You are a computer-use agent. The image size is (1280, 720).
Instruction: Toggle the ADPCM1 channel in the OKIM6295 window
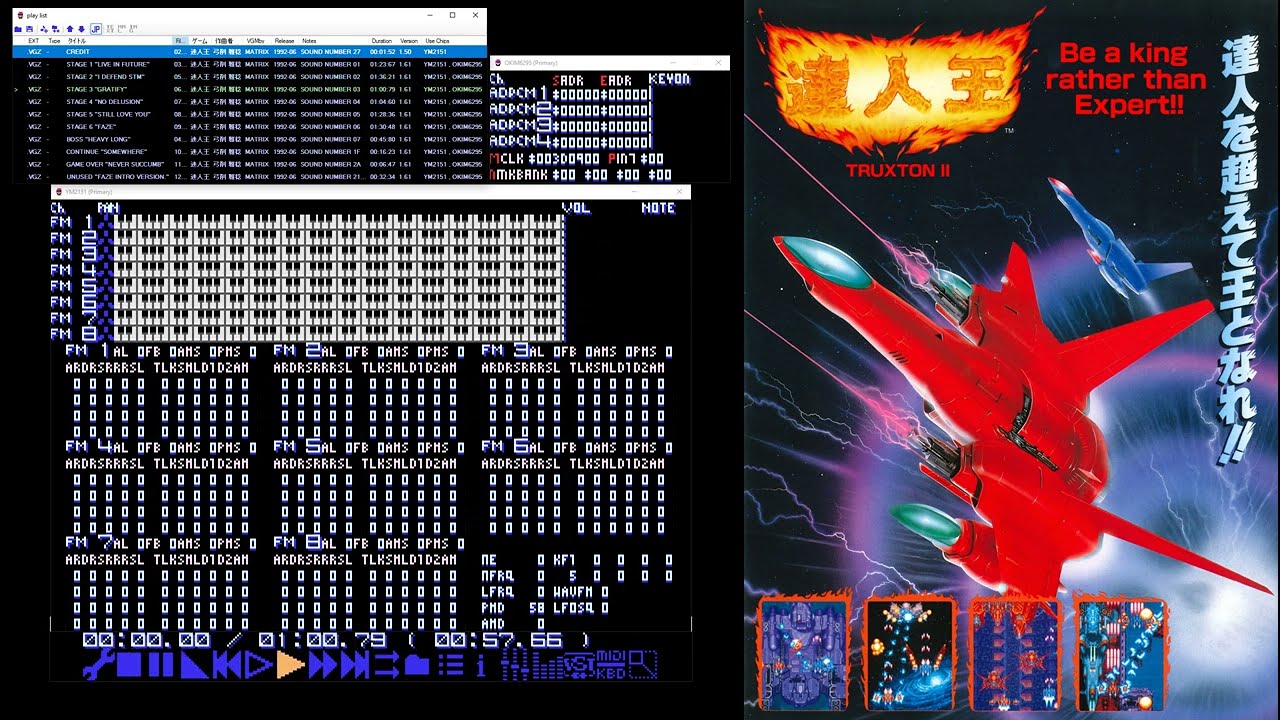click(x=520, y=94)
